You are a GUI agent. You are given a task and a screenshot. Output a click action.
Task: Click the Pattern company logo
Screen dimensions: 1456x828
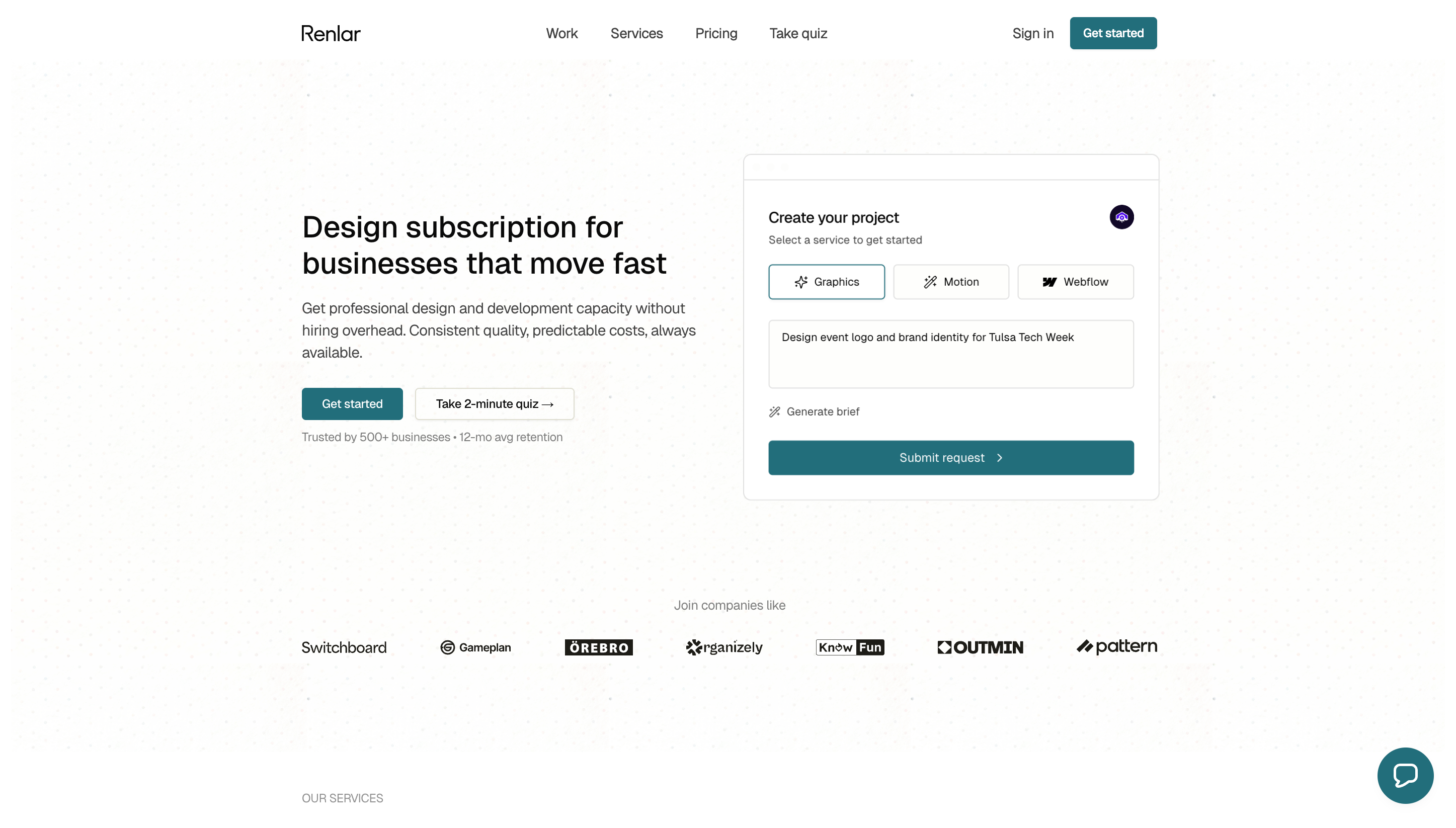(x=1116, y=646)
